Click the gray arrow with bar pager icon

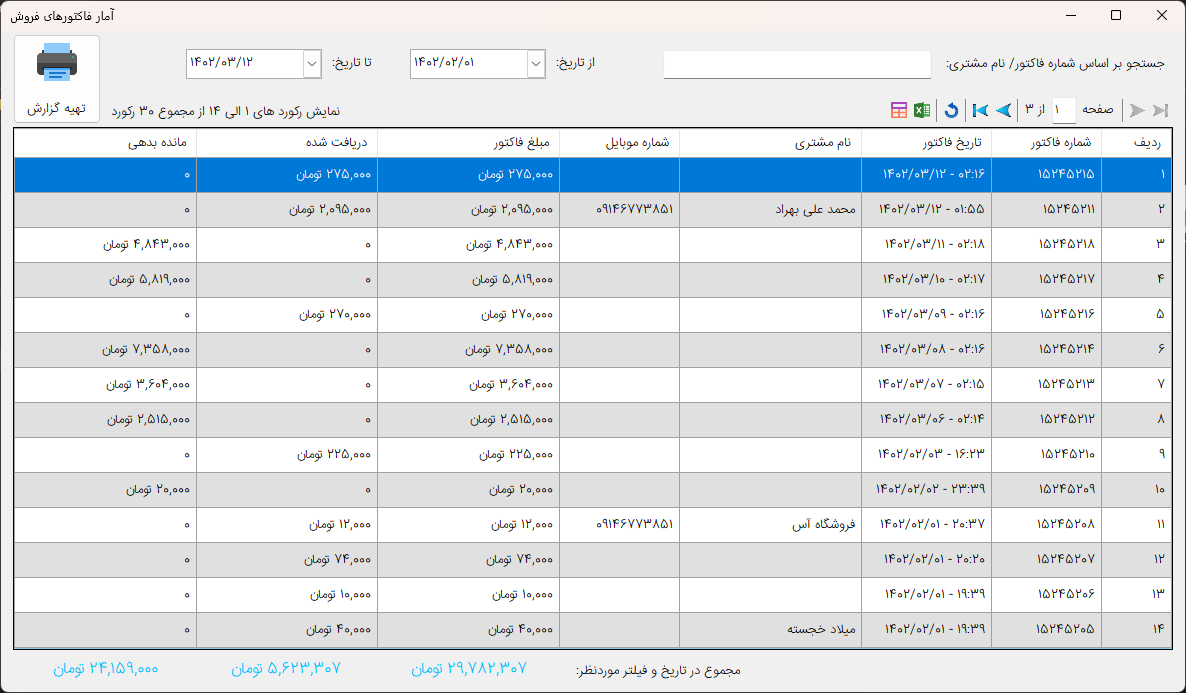[x=1160, y=110]
